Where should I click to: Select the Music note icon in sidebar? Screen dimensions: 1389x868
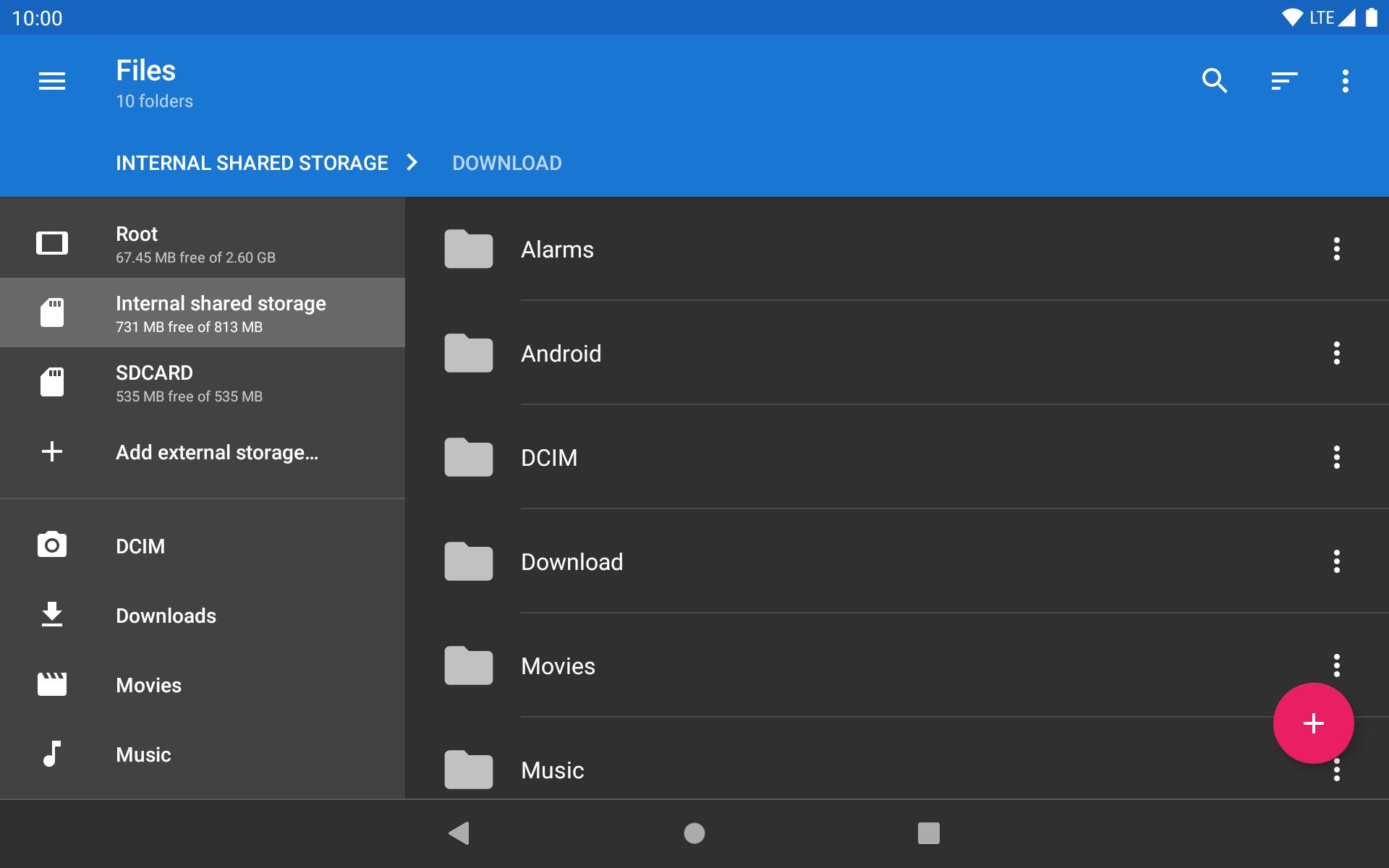[x=51, y=755]
